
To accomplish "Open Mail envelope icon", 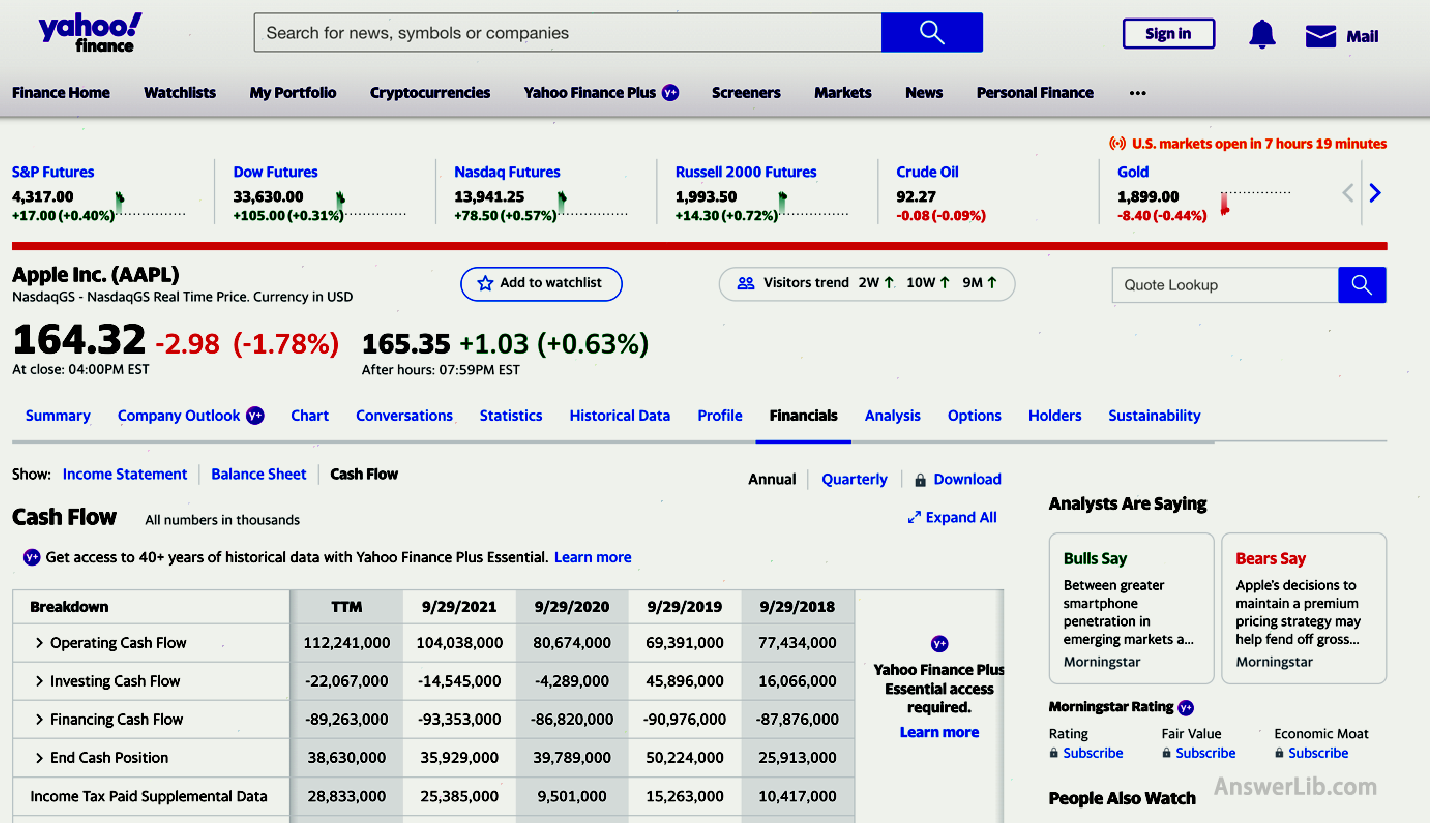I will click(1321, 36).
